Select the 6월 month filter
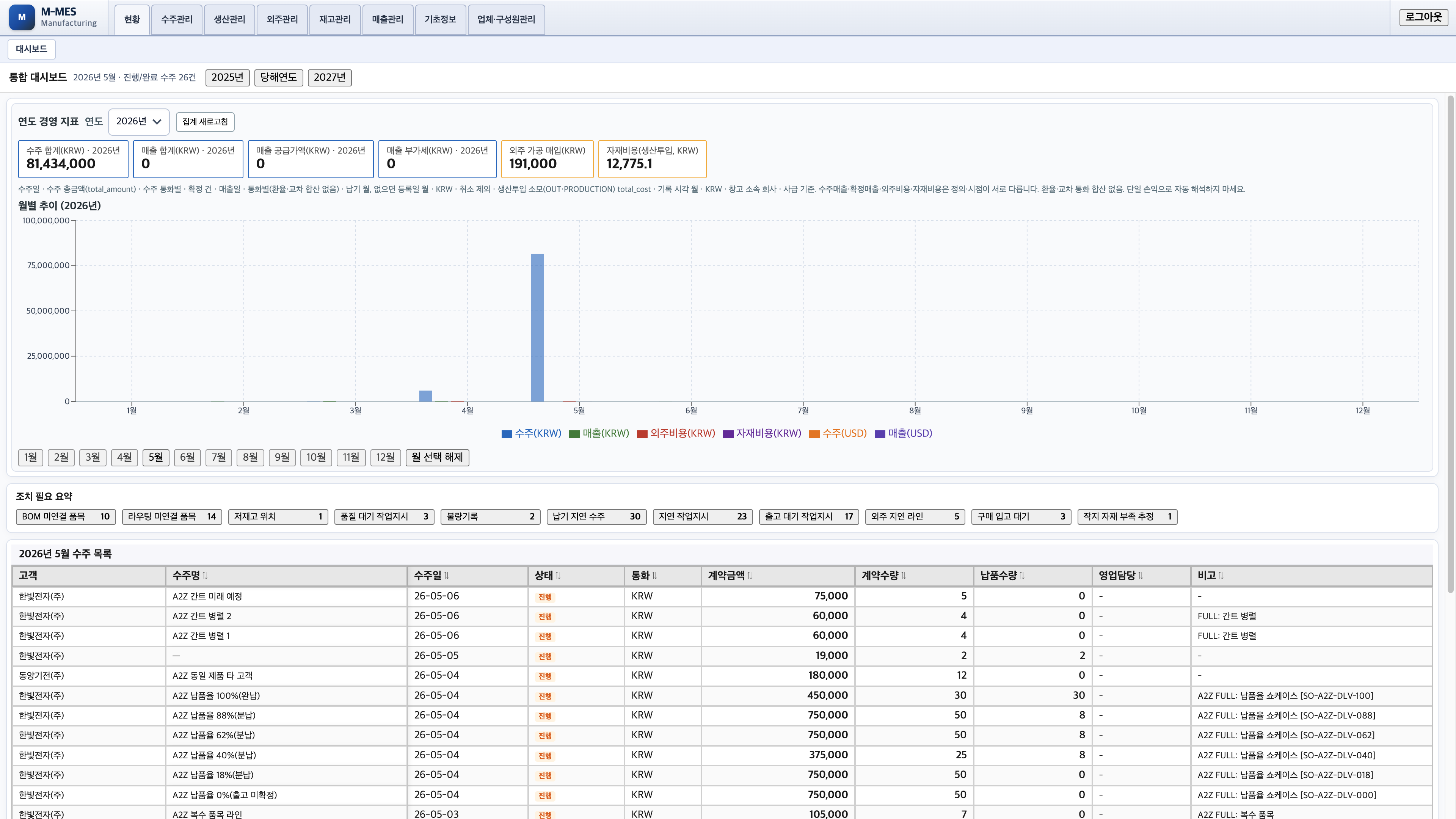Image resolution: width=1456 pixels, height=819 pixels. point(187,457)
